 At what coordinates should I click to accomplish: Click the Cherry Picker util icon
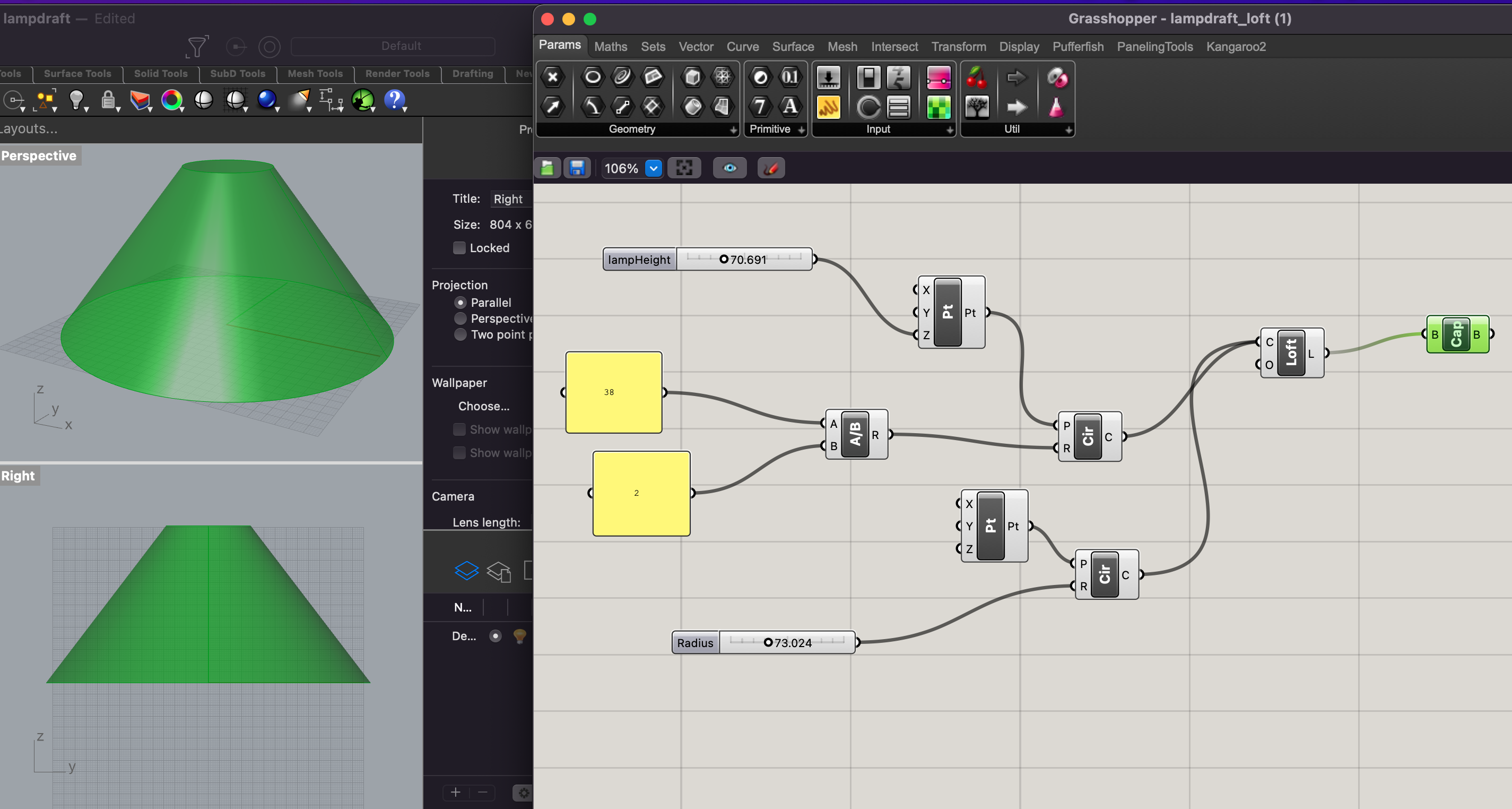pyautogui.click(x=977, y=77)
